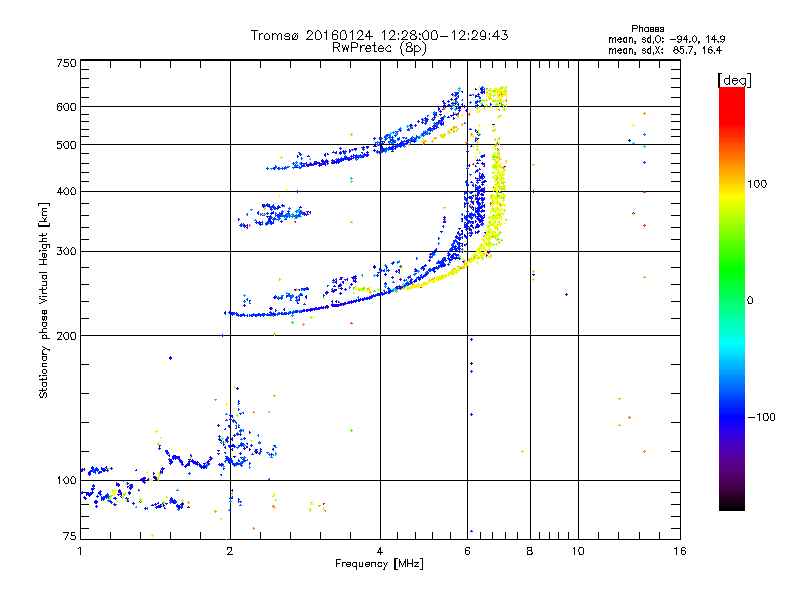This screenshot has width=800, height=600.
Task: Click the x-axis tick label '16'
Action: (x=680, y=551)
